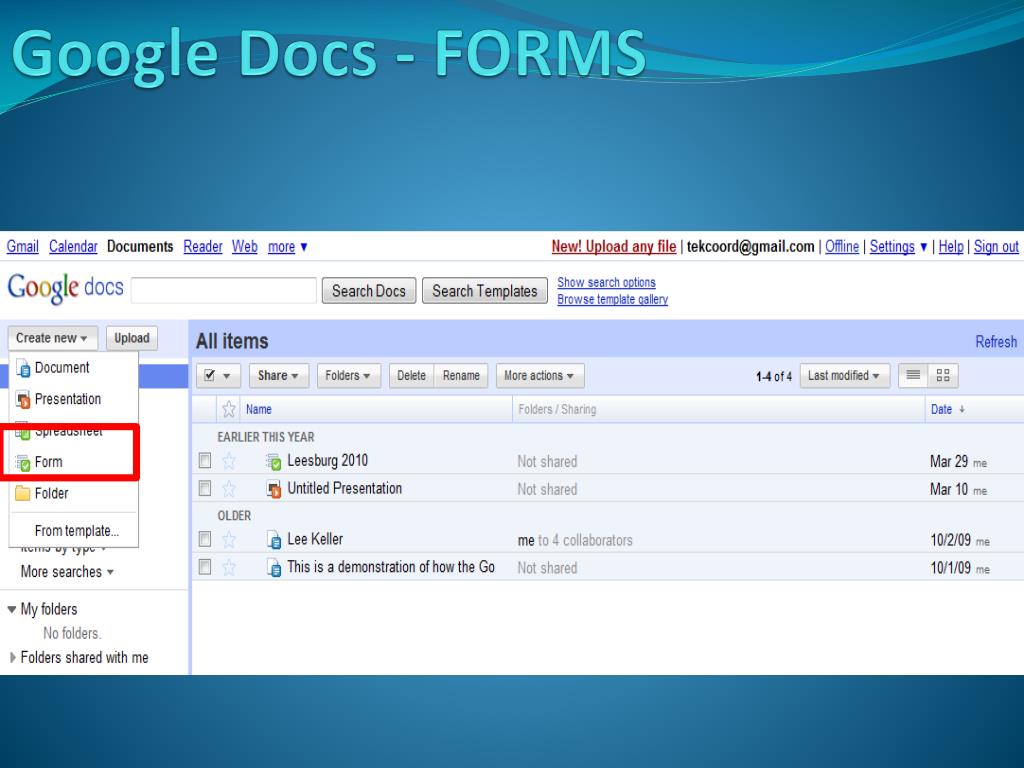The height and width of the screenshot is (768, 1024).
Task: Click the Offline link
Action: pyautogui.click(x=842, y=247)
